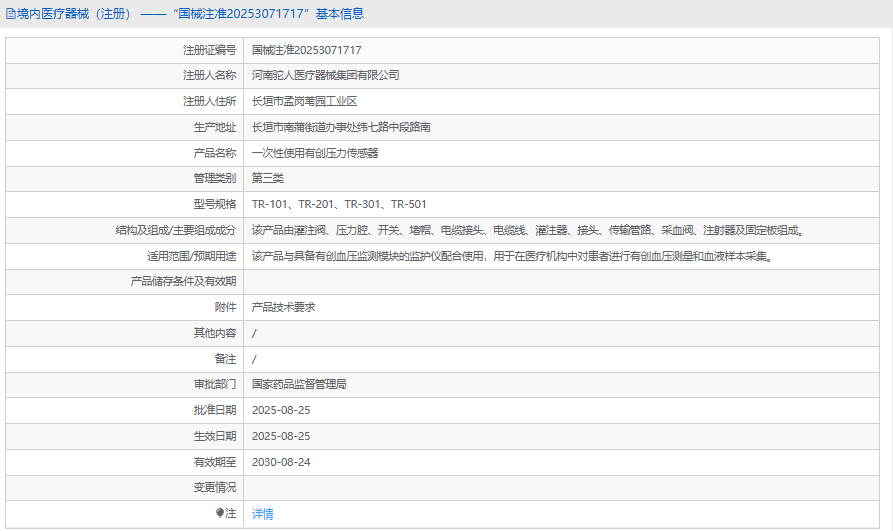Click the 生效日期 label

215,436
